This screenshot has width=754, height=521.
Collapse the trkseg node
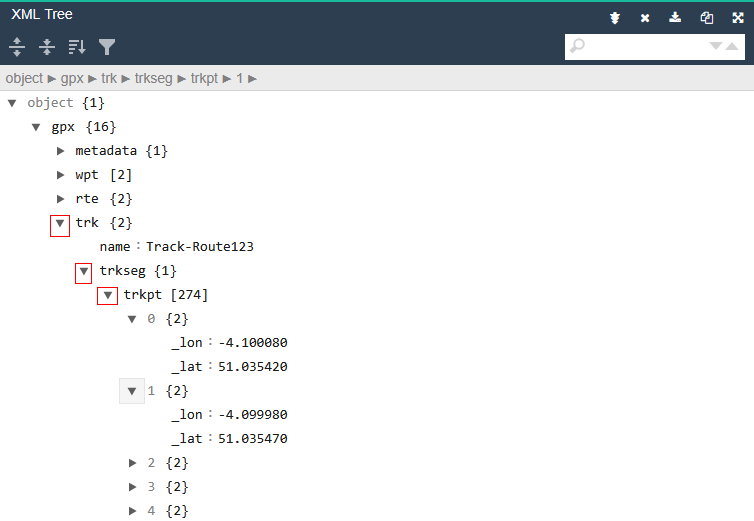[x=84, y=271]
